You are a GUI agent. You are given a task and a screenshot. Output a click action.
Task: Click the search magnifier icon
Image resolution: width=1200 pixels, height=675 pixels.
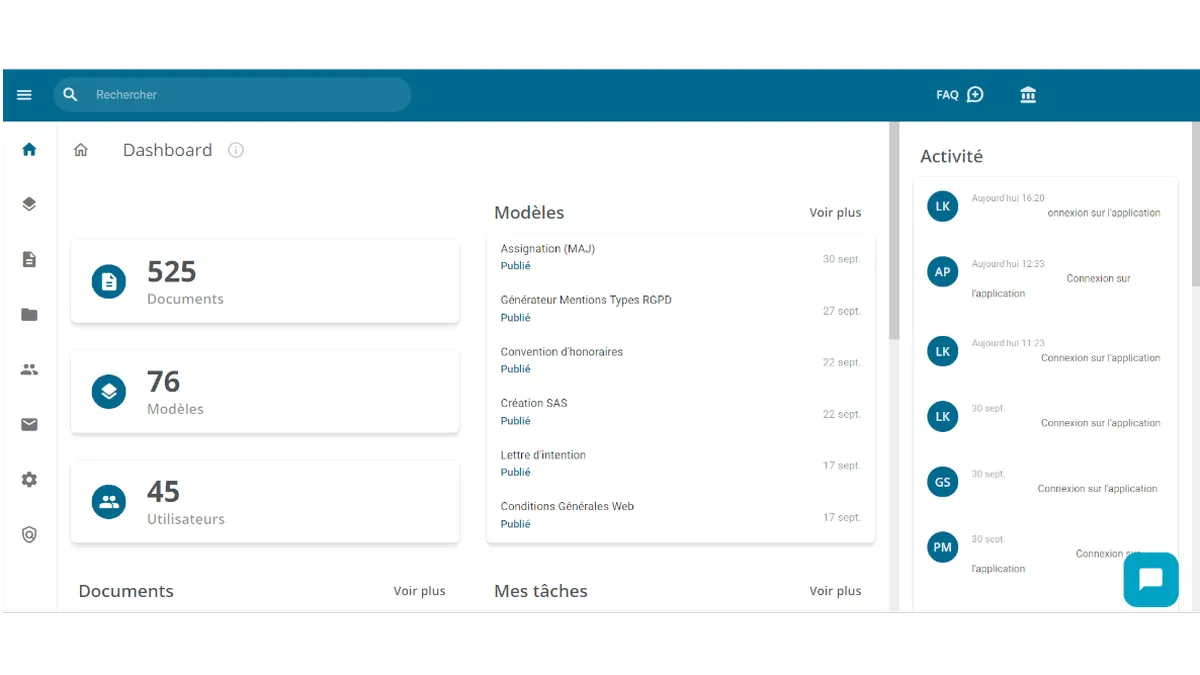coord(70,95)
